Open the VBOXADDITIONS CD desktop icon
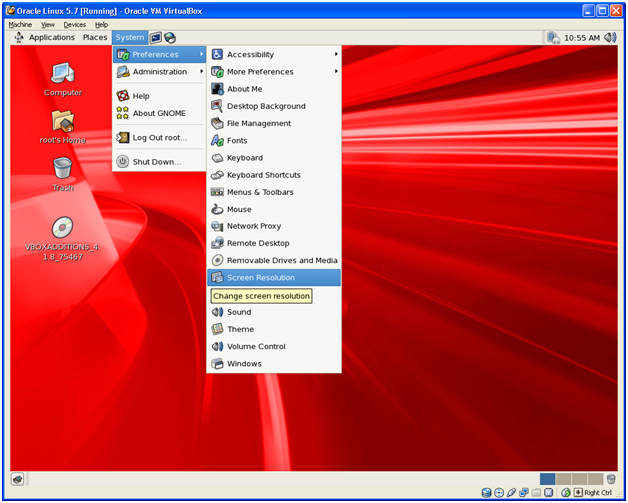Image resolution: width=628 pixels, height=503 pixels. (x=63, y=239)
